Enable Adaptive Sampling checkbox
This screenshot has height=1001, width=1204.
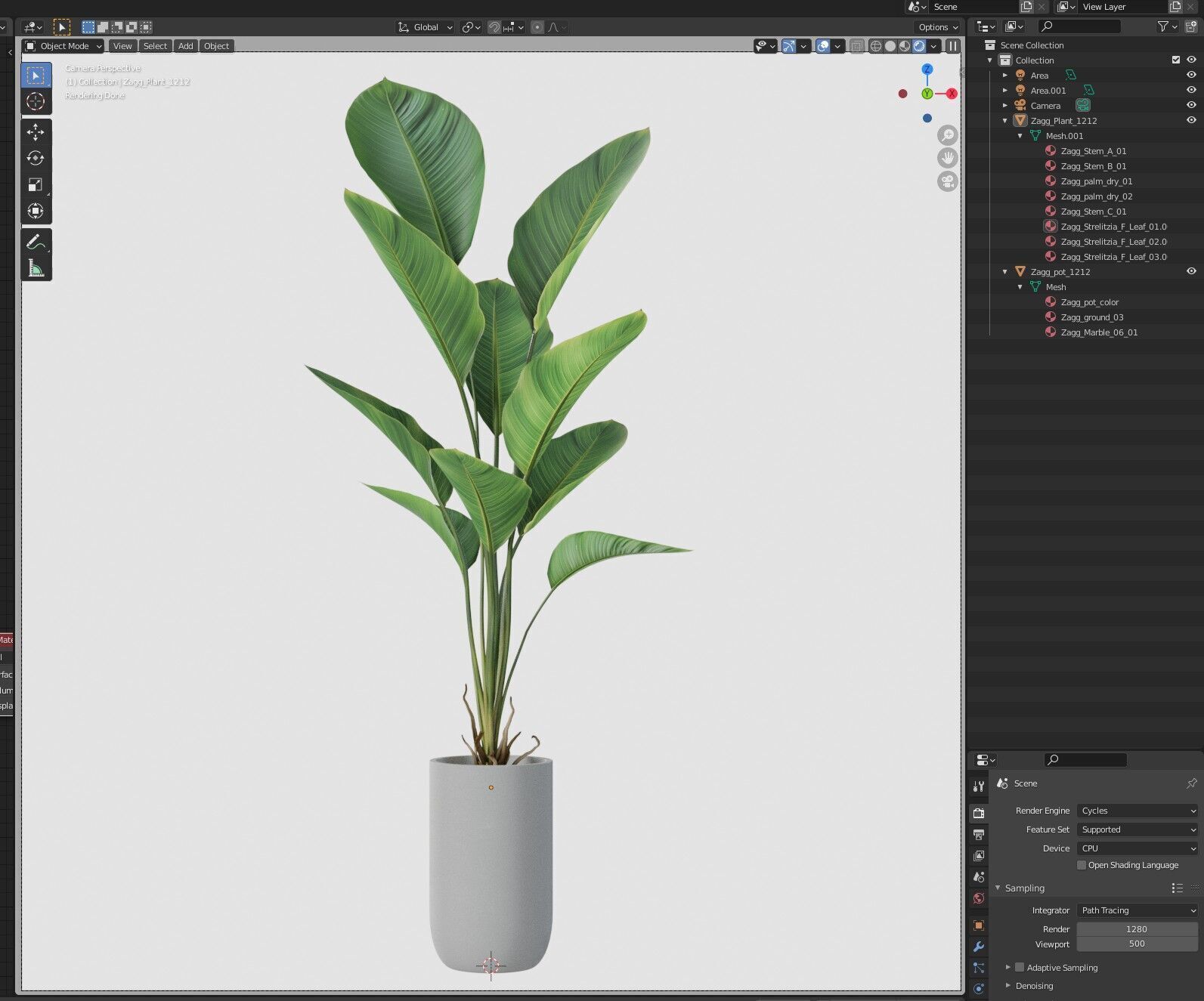click(1020, 968)
